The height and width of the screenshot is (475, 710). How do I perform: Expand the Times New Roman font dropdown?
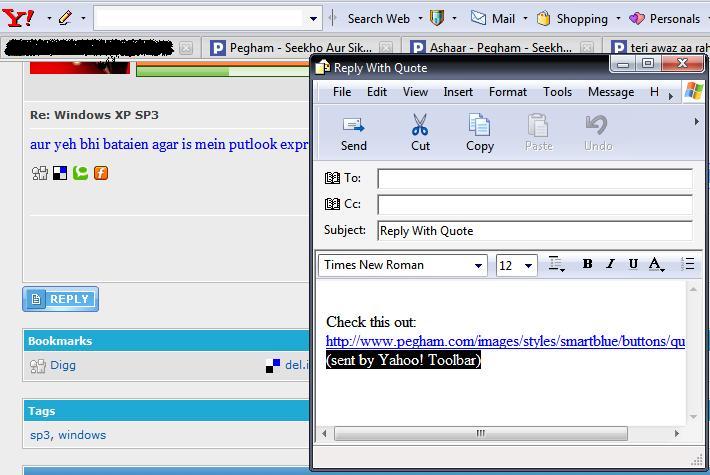tap(479, 265)
